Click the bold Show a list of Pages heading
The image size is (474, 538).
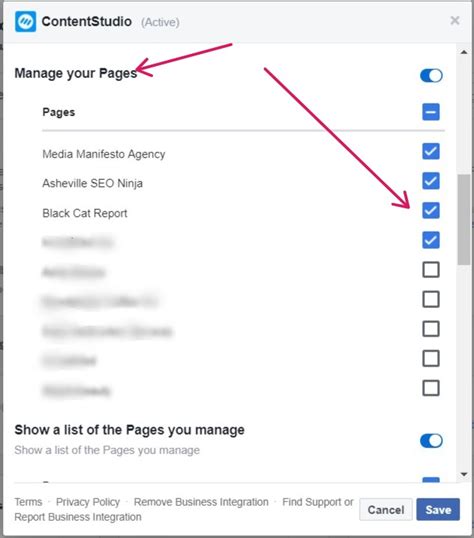tap(129, 430)
